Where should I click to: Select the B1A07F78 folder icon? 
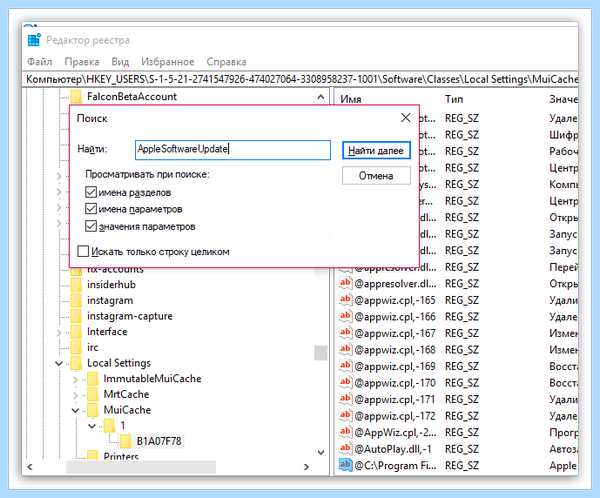point(126,441)
